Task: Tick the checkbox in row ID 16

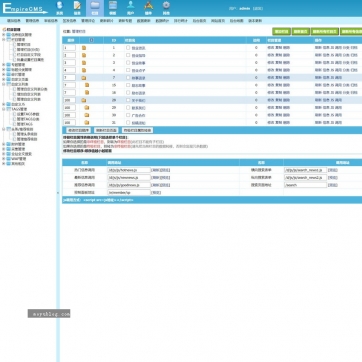Action: pos(128,92)
